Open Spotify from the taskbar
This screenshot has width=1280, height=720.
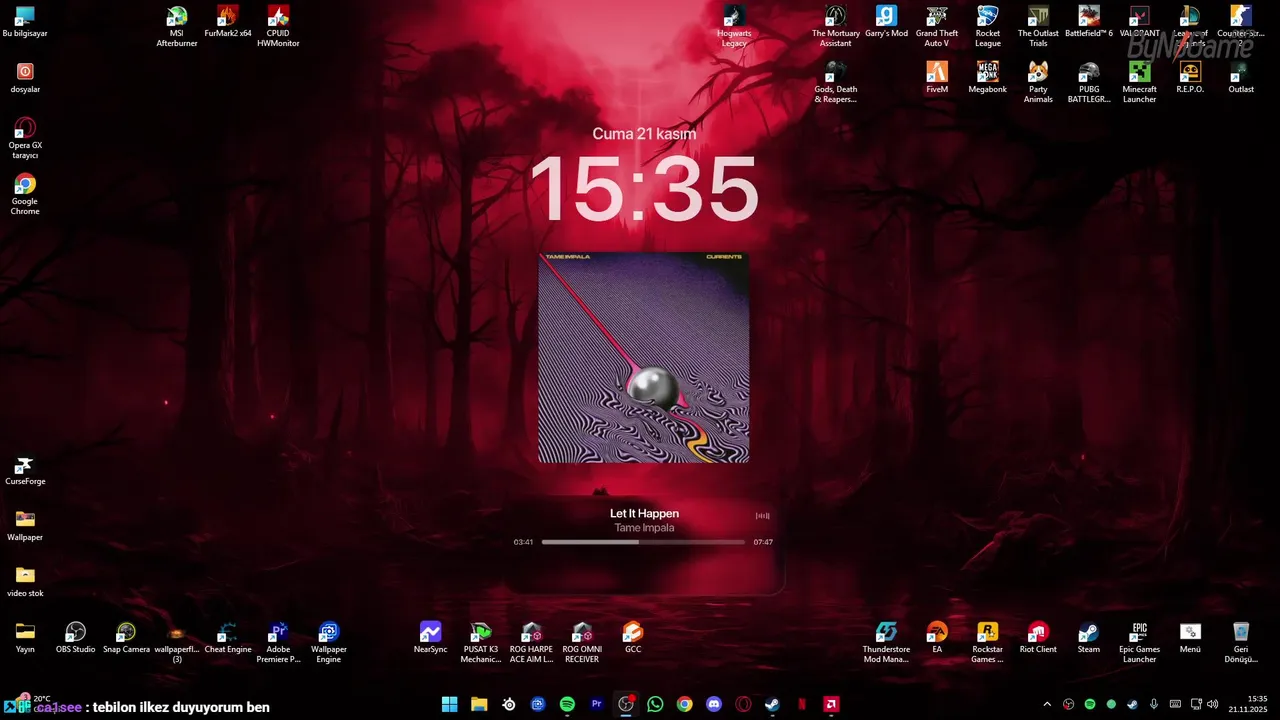tap(567, 704)
